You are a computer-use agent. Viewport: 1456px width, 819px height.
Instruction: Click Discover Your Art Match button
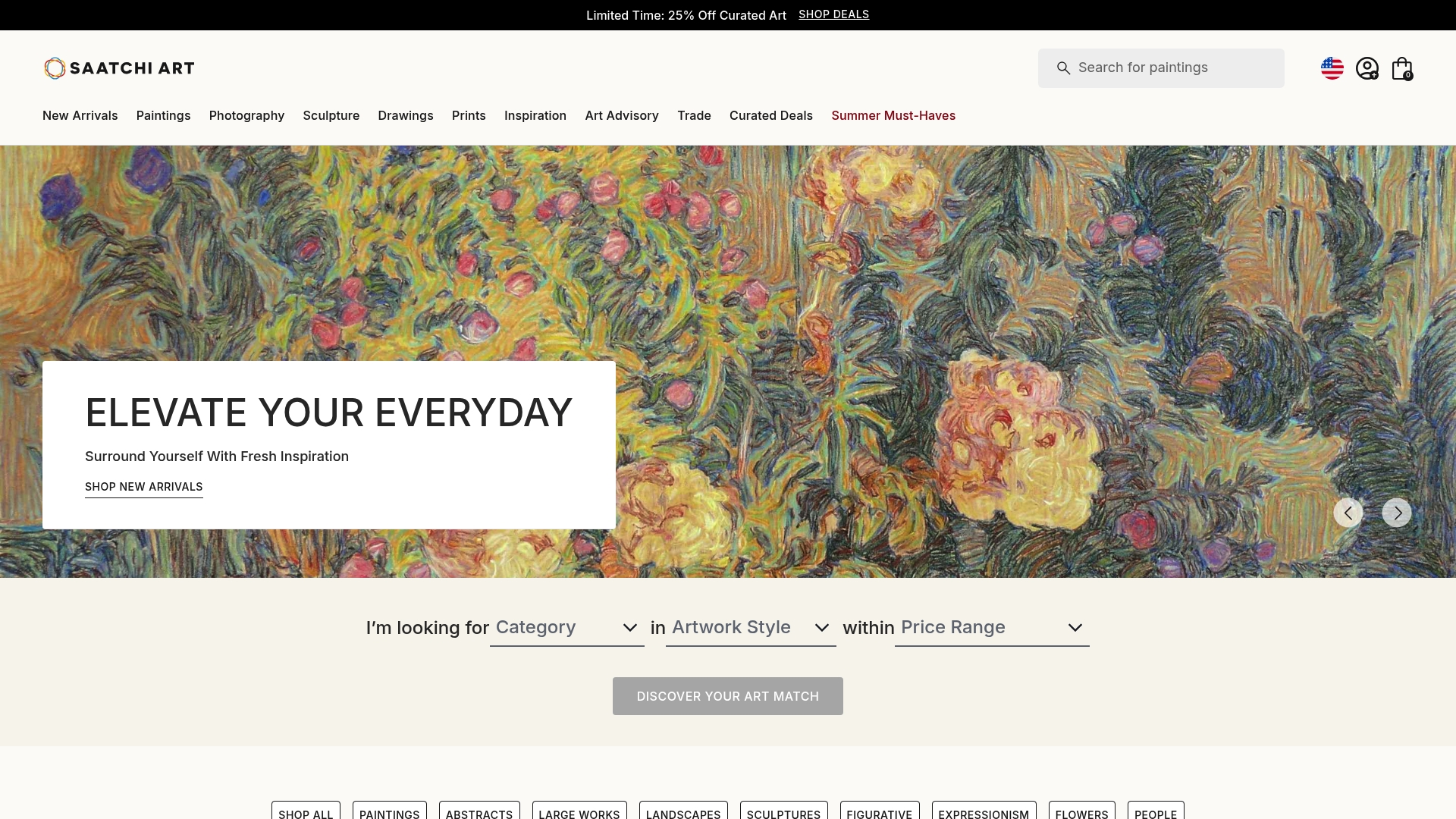728,696
